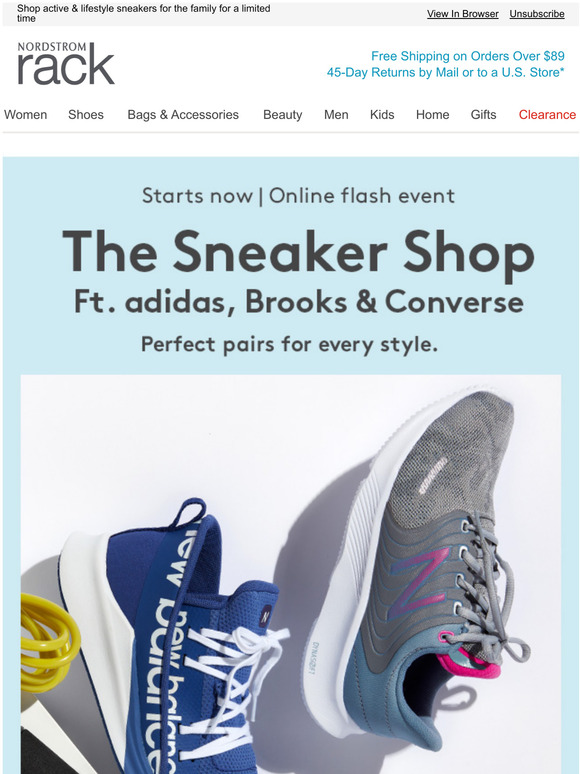Open the Beauty category
580x774 pixels.
pyautogui.click(x=282, y=115)
